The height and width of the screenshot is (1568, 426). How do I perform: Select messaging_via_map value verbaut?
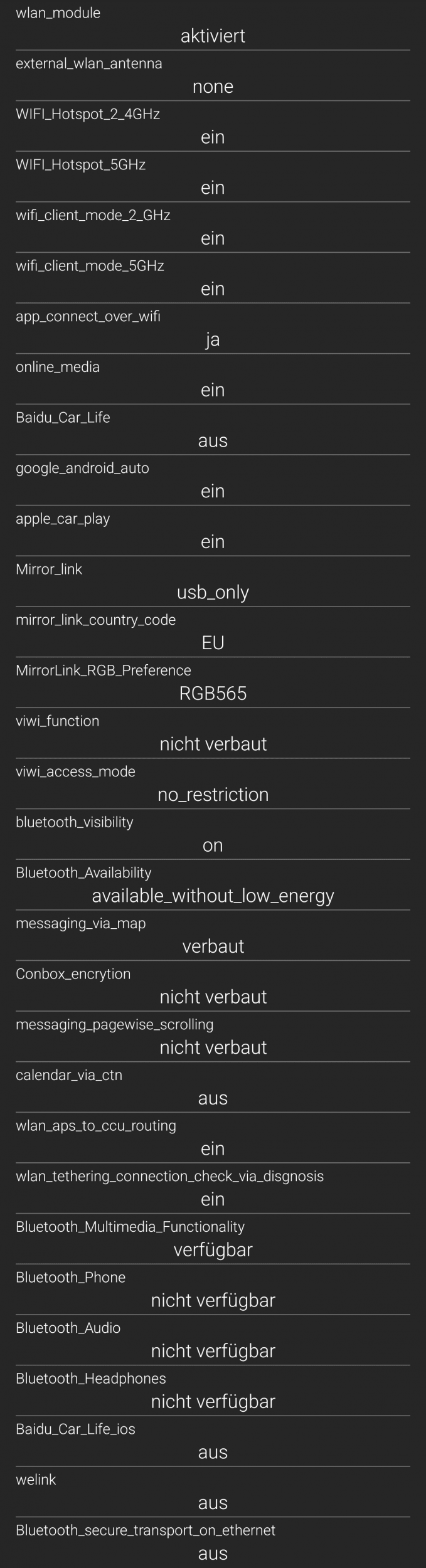pos(213,946)
